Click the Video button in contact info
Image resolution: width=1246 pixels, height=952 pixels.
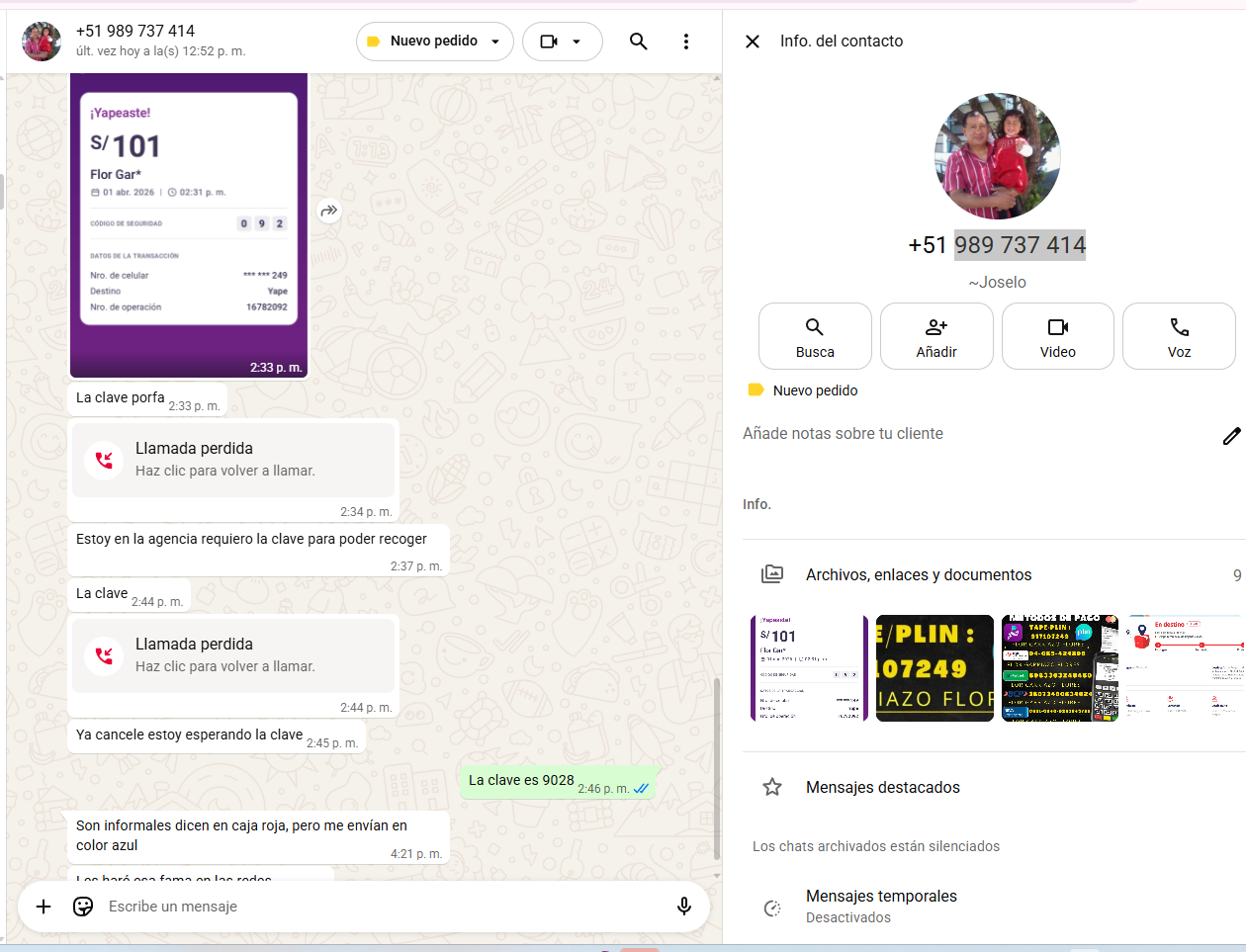1057,336
